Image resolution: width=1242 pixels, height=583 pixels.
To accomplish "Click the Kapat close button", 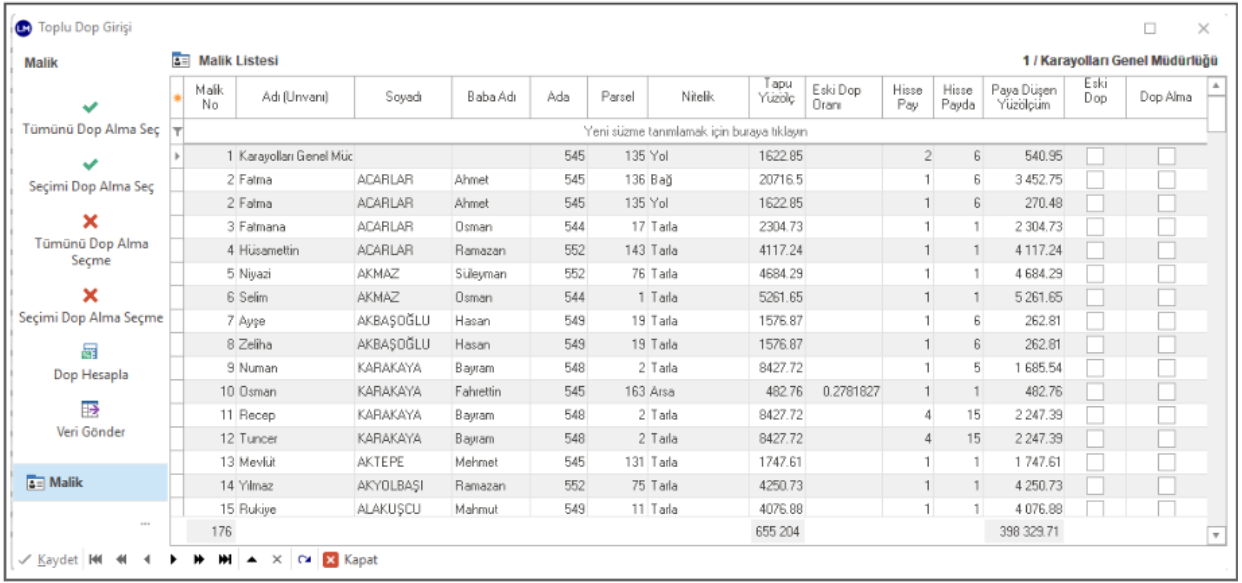I will [x=350, y=560].
